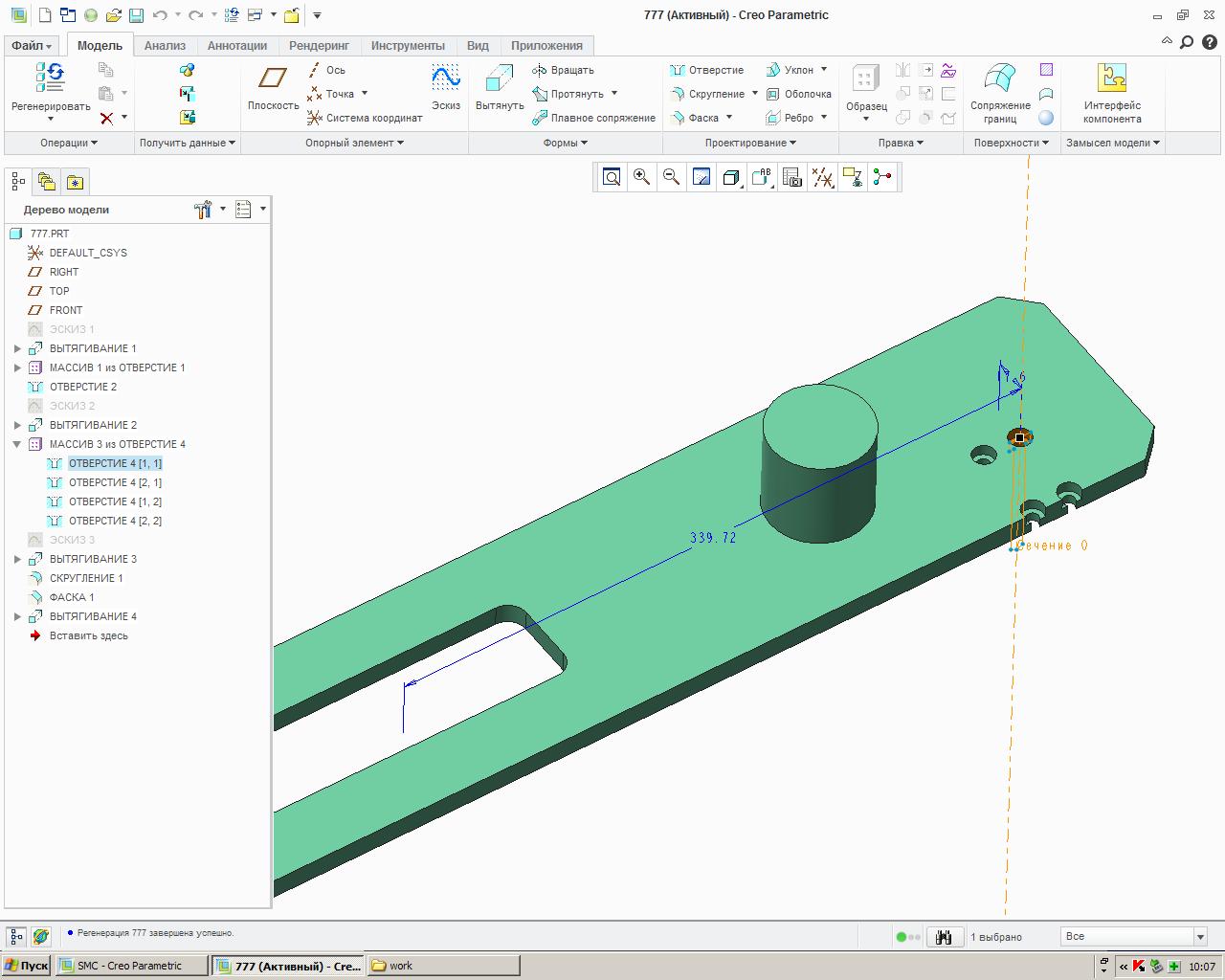Image resolution: width=1225 pixels, height=980 pixels.
Task: Create an Ось datum axis
Action: click(326, 70)
